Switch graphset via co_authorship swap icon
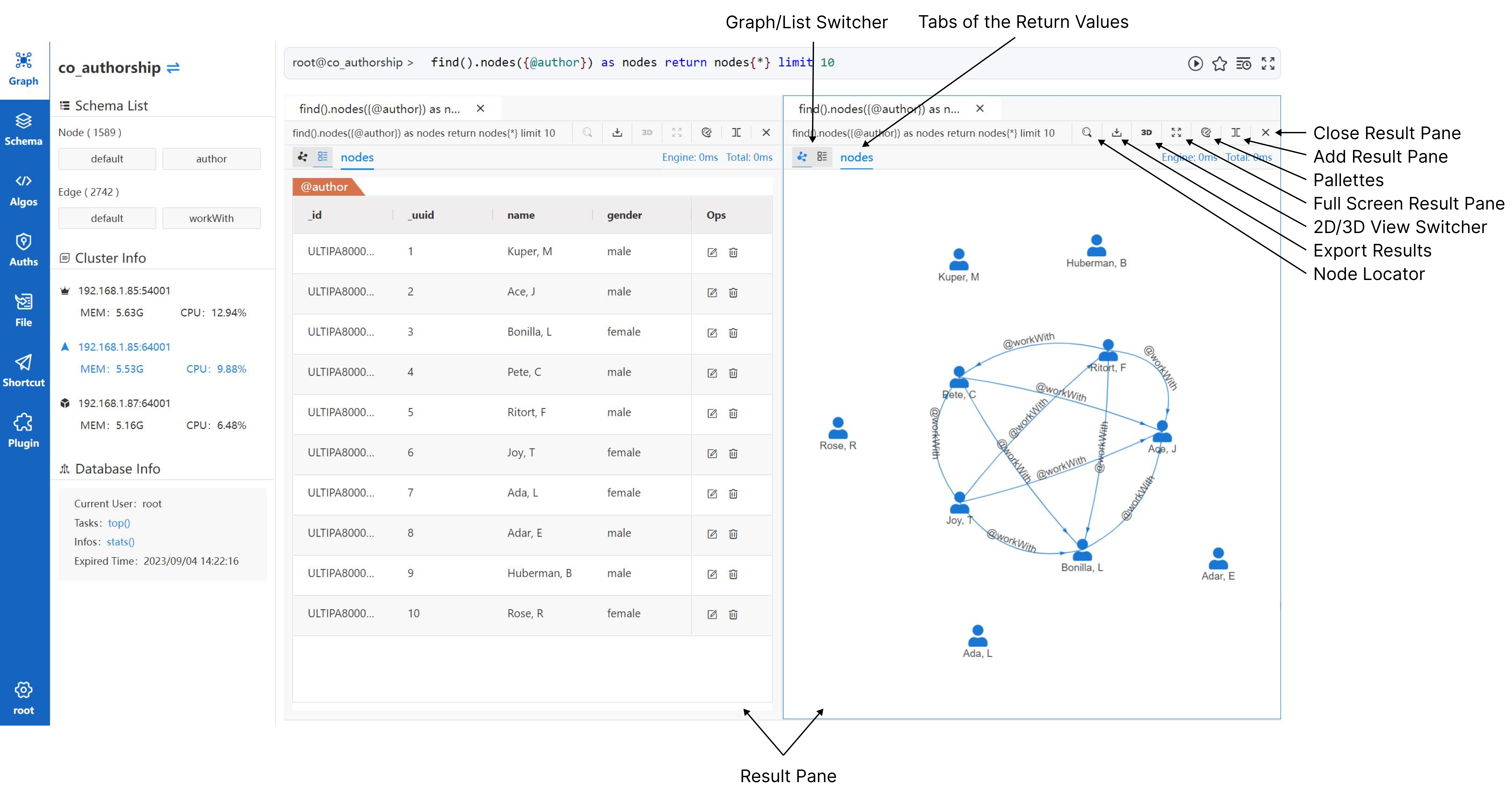The image size is (1512, 793). pyautogui.click(x=173, y=68)
